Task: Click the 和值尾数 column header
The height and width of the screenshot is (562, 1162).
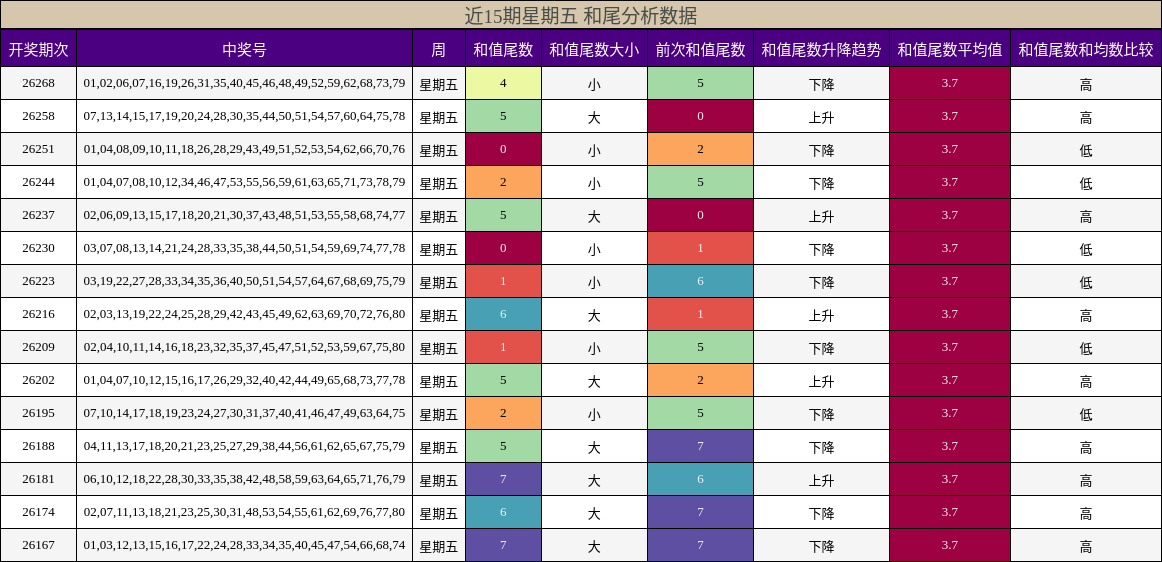Action: pyautogui.click(x=503, y=49)
